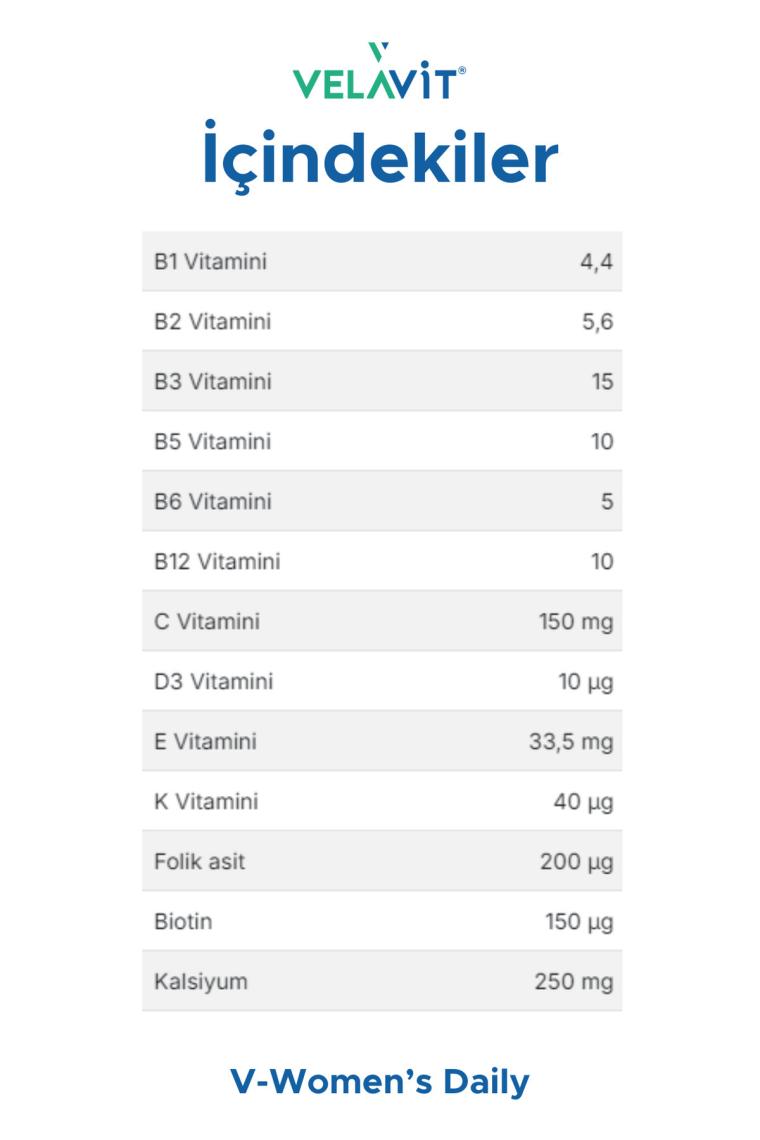Viewport: 760px width, 1140px height.
Task: Select the Biotin row label
Action: (x=183, y=922)
